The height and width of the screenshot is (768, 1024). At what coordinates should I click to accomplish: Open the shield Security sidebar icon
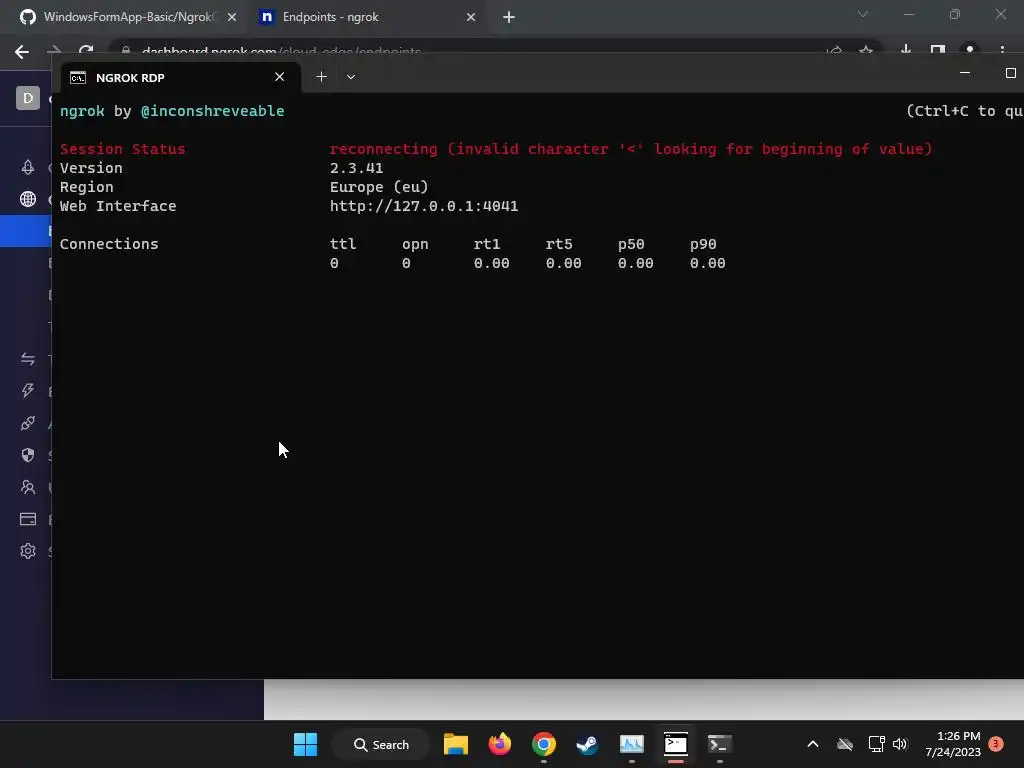[27, 455]
